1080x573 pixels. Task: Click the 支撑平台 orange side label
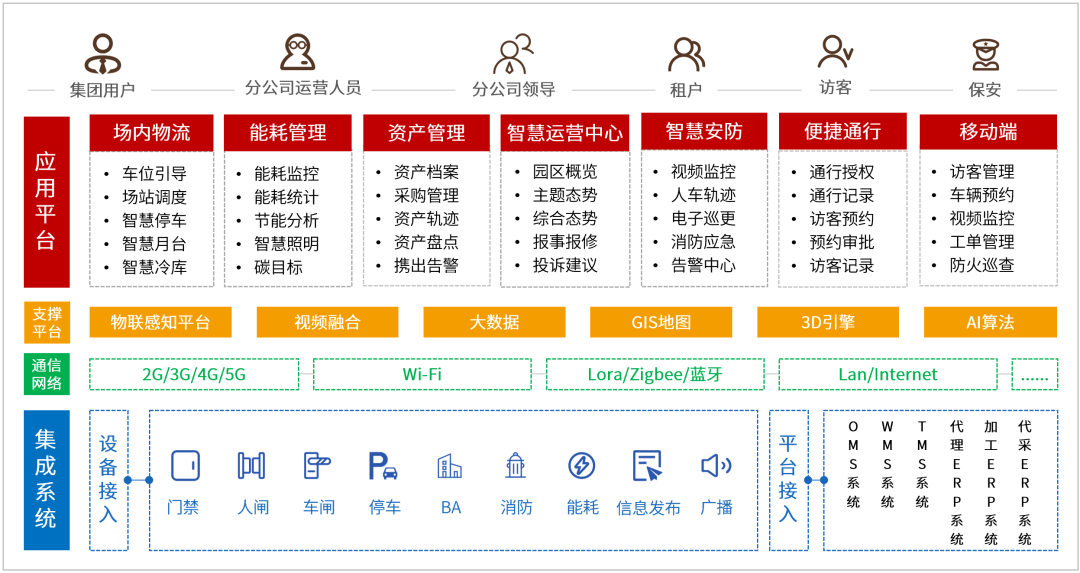[x=46, y=322]
